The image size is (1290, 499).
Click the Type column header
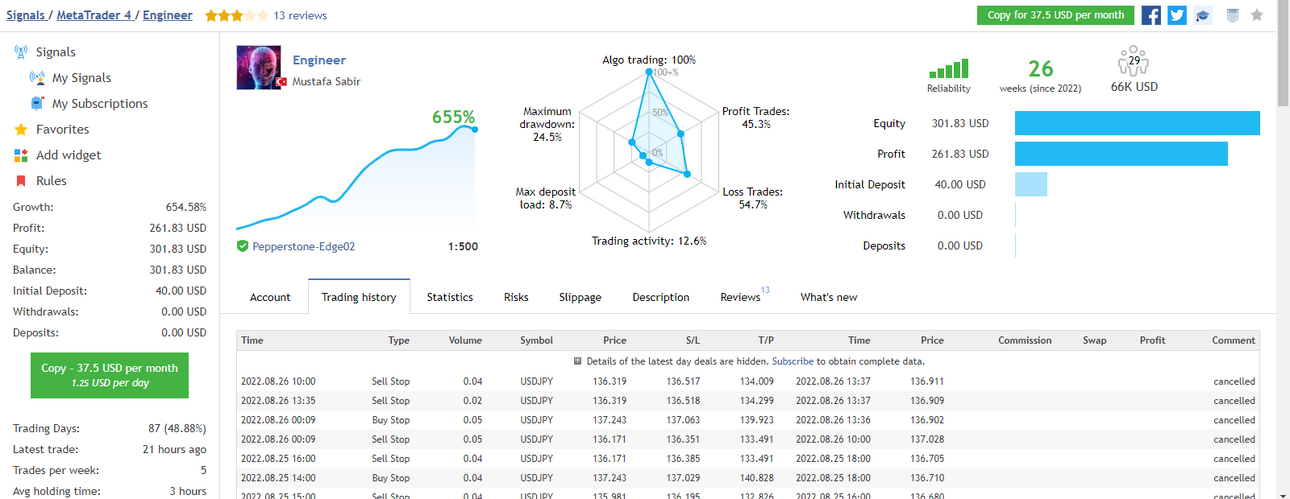(399, 341)
